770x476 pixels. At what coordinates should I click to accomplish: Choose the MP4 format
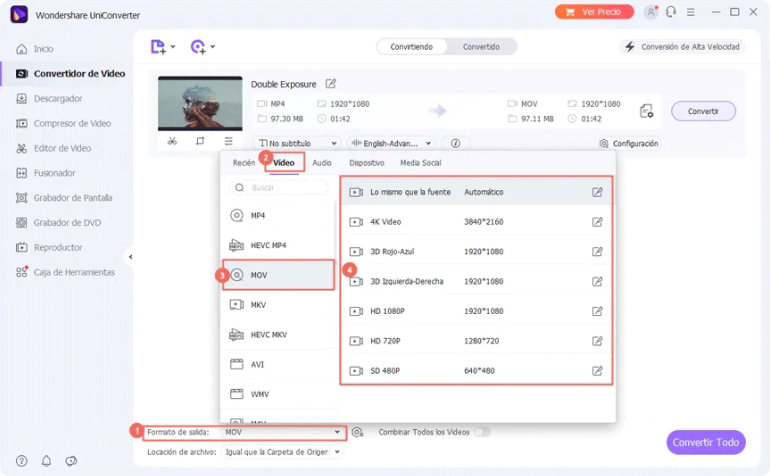pos(278,215)
